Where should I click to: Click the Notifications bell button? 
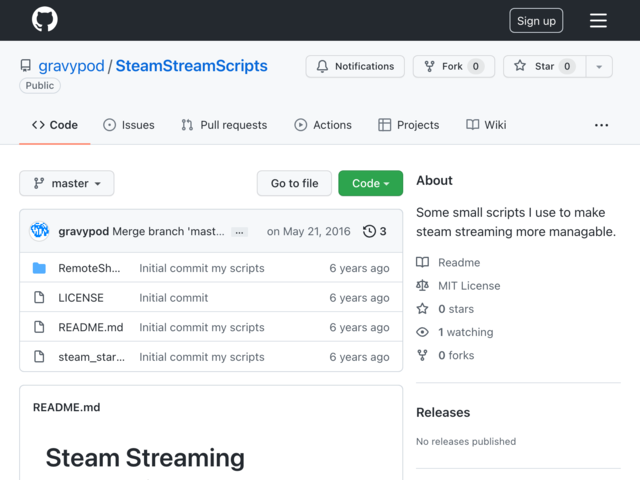tap(355, 66)
